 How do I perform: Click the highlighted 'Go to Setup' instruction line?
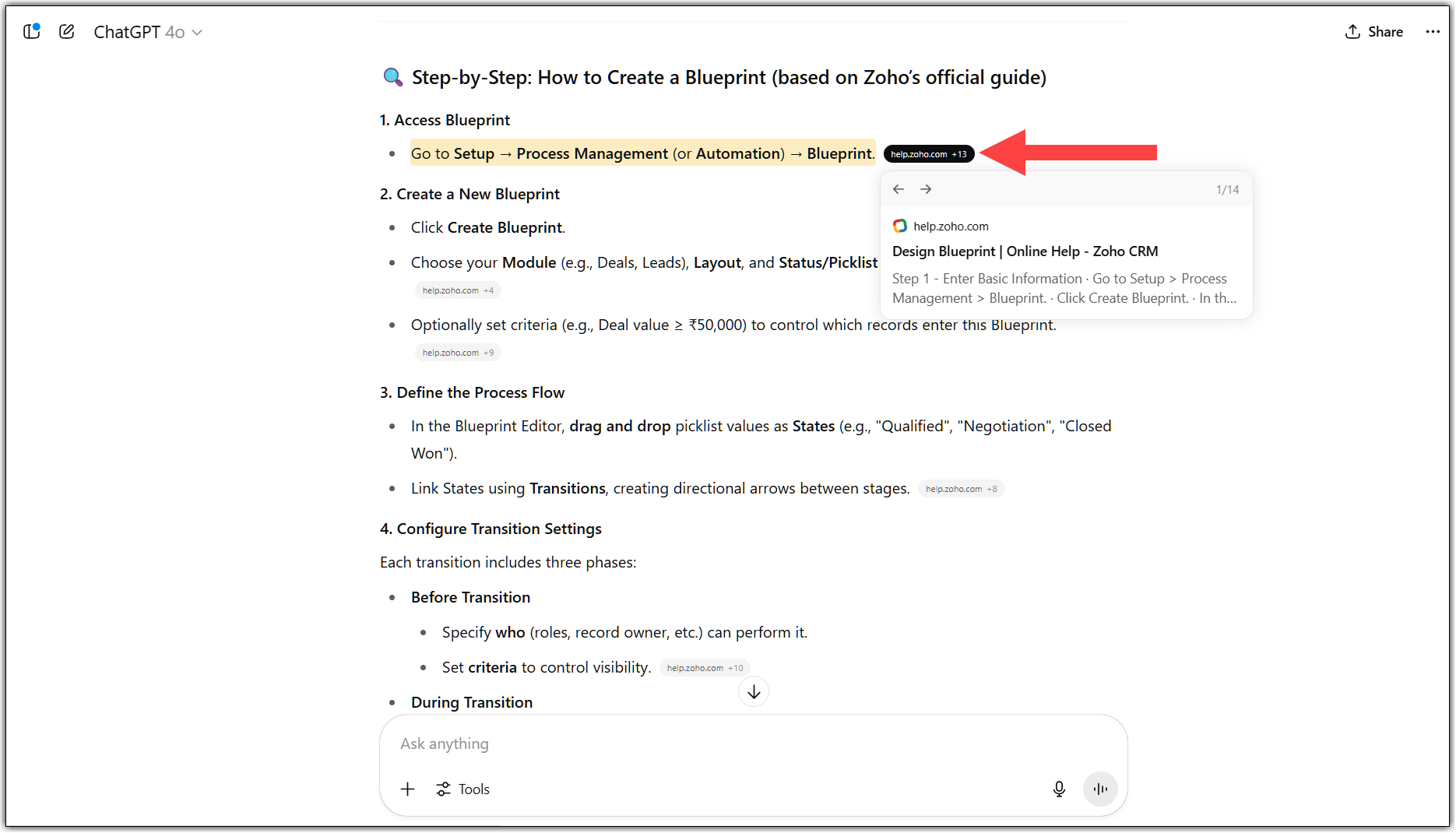click(642, 153)
